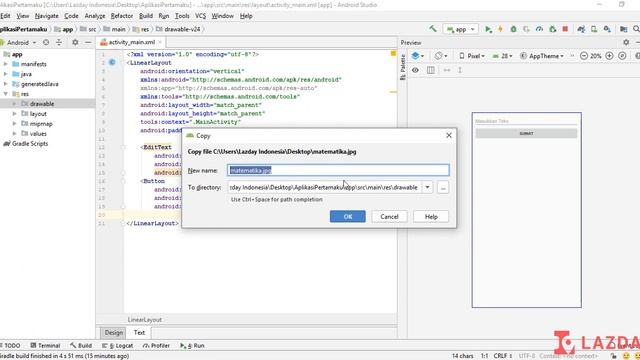The height and width of the screenshot is (360, 640).
Task: Select the activity_main.xml editor tab
Action: point(131,42)
